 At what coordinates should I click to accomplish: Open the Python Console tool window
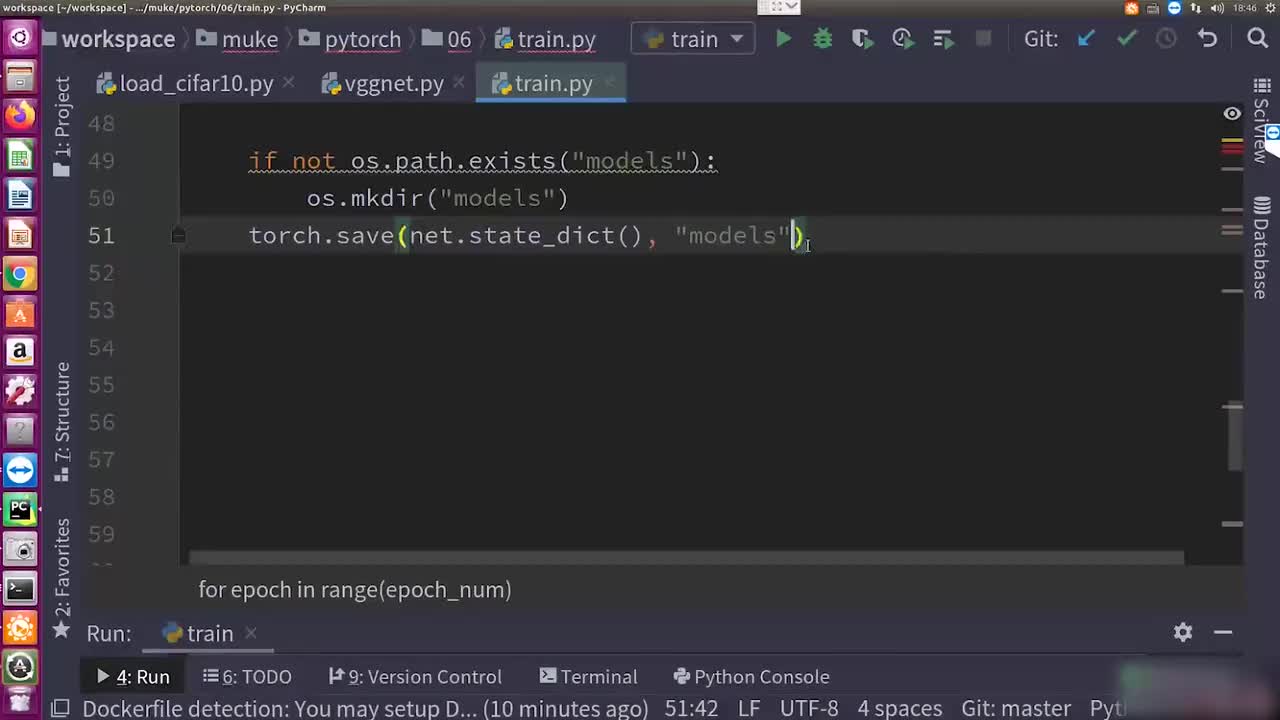751,677
